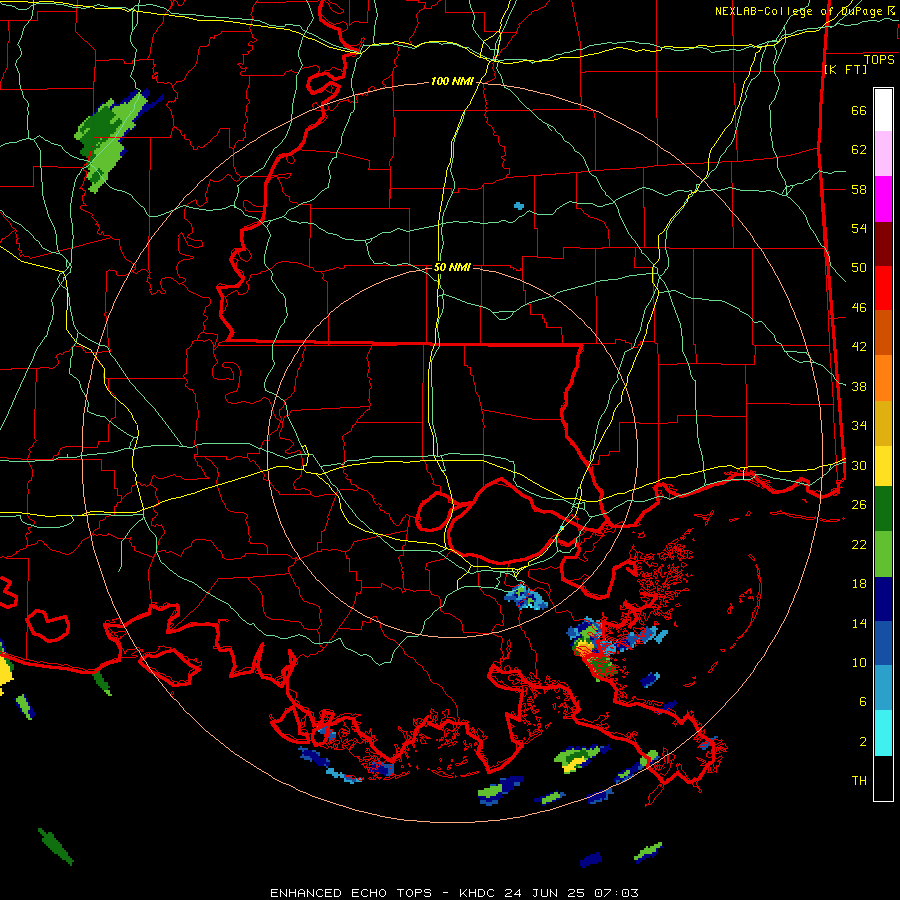
Task: Select the magenta swatch between 62 and 58
Action: 883,199
